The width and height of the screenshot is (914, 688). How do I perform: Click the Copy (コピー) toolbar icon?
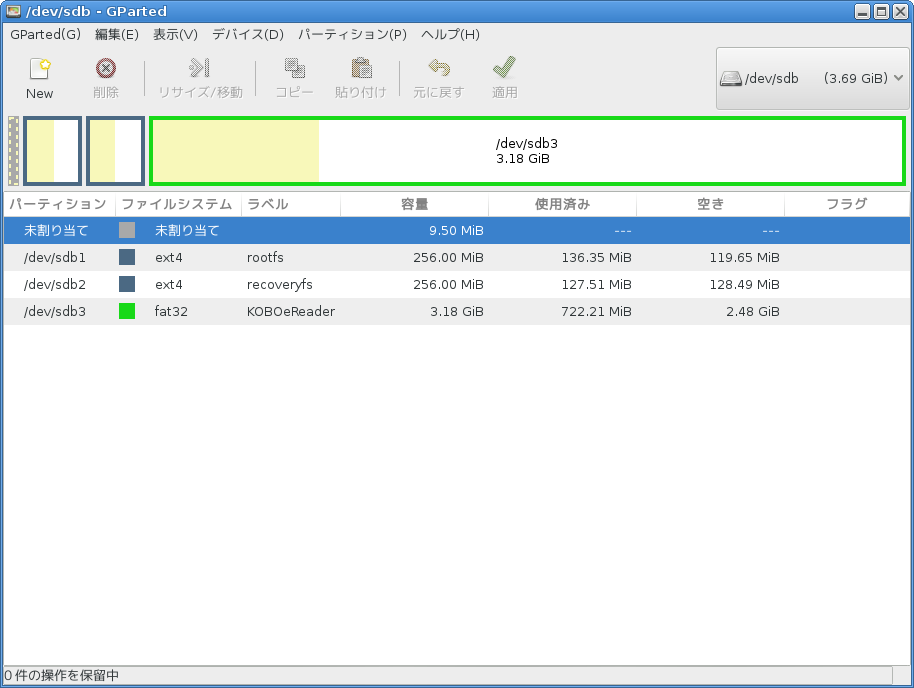(294, 70)
